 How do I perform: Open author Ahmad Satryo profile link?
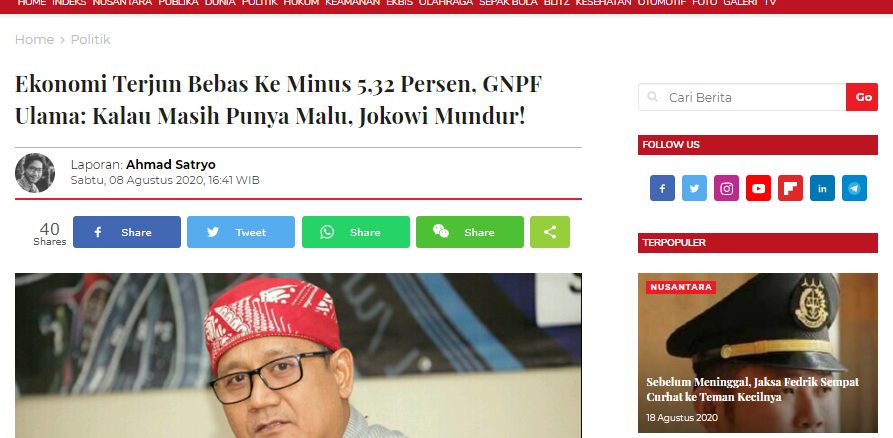point(170,165)
